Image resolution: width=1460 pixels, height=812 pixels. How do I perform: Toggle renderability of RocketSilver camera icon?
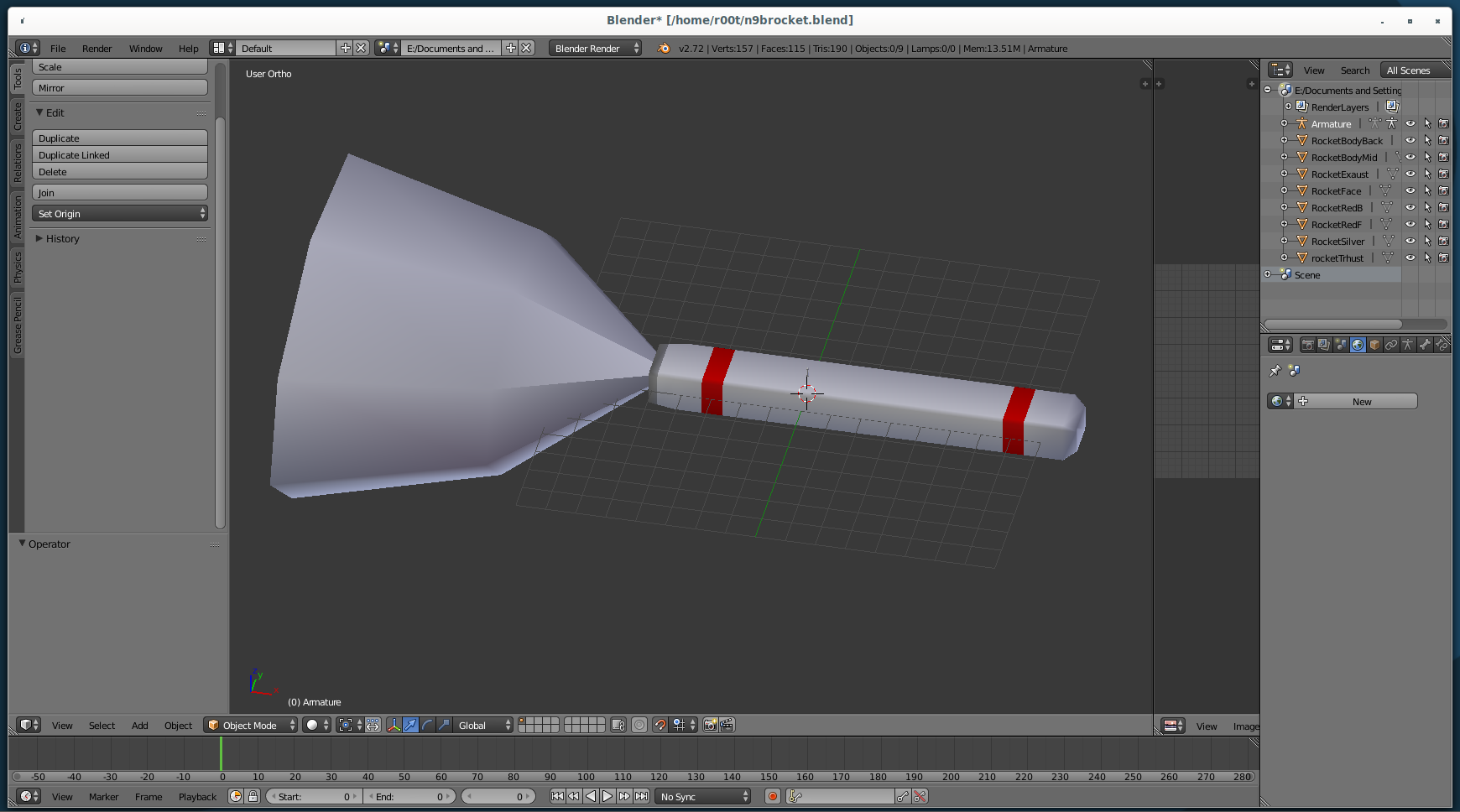1444,241
